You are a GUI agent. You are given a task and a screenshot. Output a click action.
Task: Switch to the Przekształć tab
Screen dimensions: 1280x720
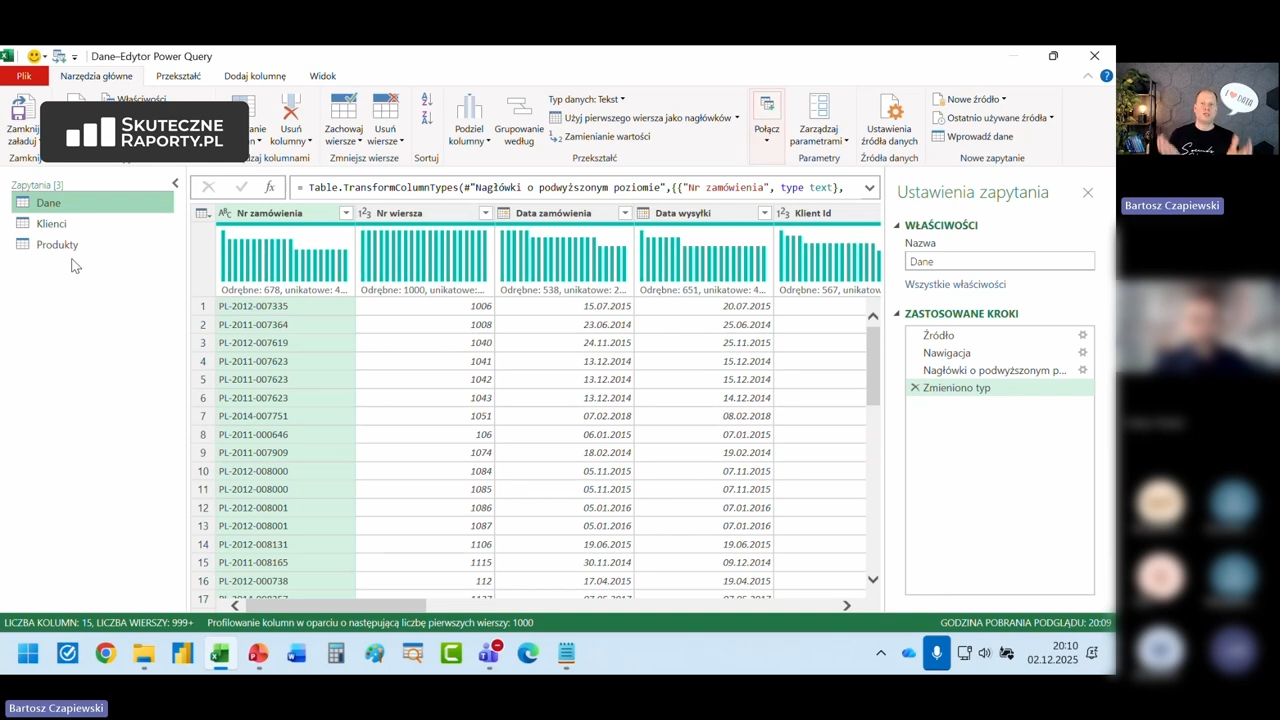pyautogui.click(x=178, y=76)
